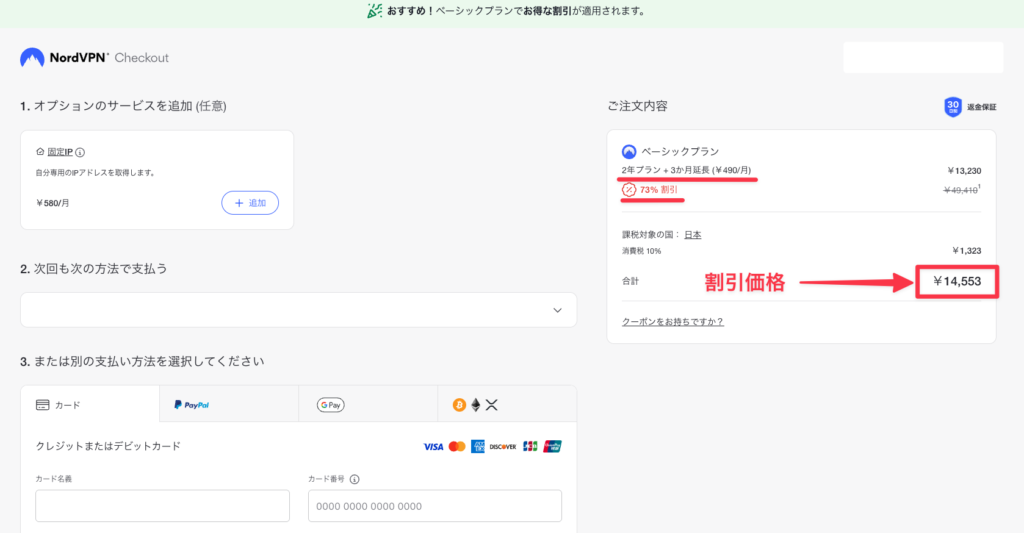Change tax country via 日本 link
This screenshot has height=533, width=1024.
click(x=693, y=234)
